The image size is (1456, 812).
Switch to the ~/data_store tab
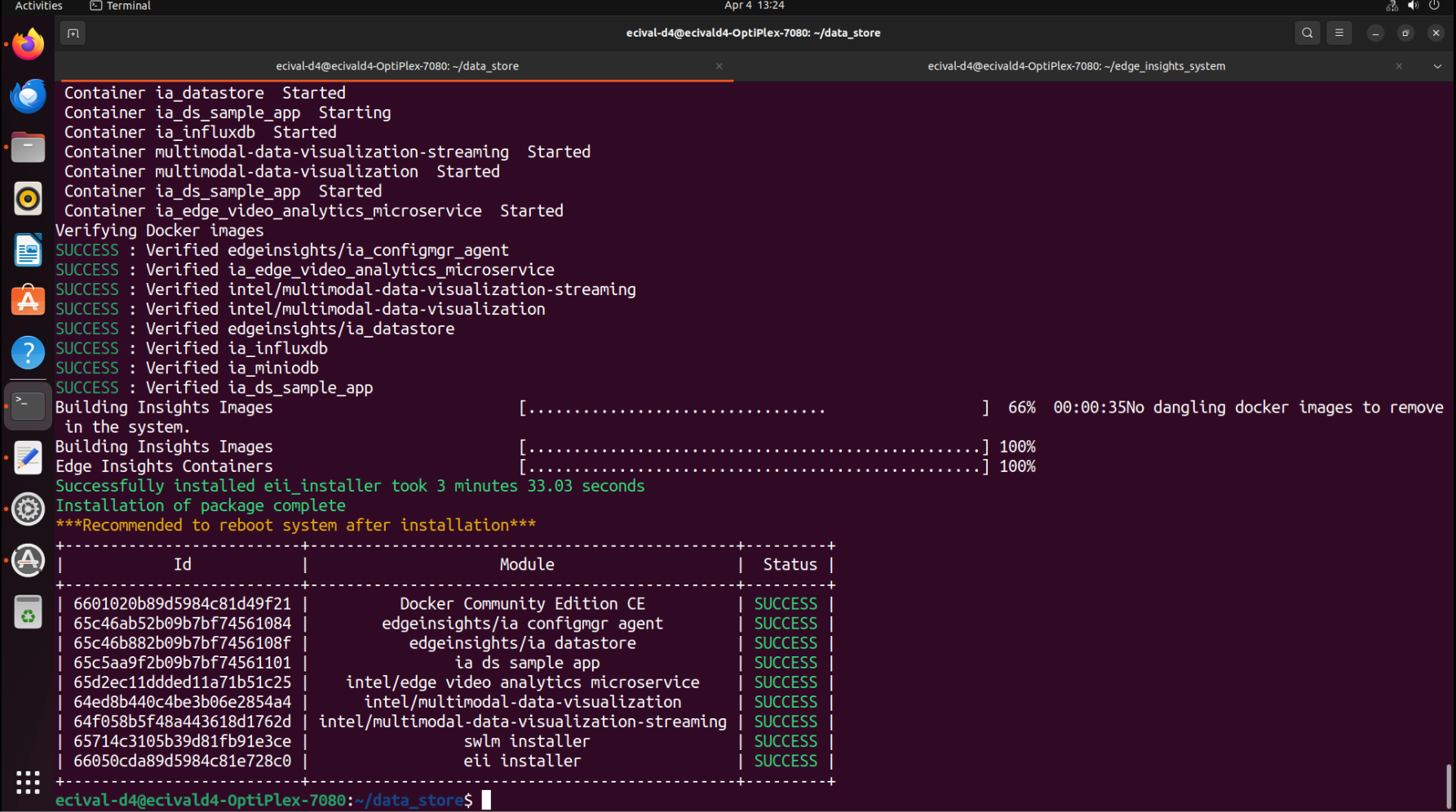(396, 66)
